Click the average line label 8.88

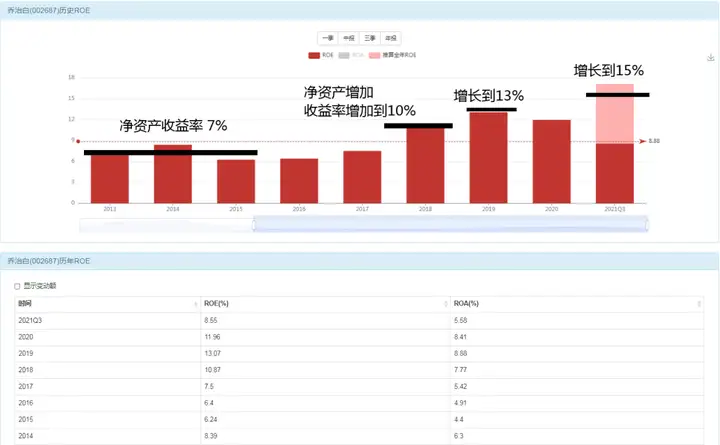[654, 141]
